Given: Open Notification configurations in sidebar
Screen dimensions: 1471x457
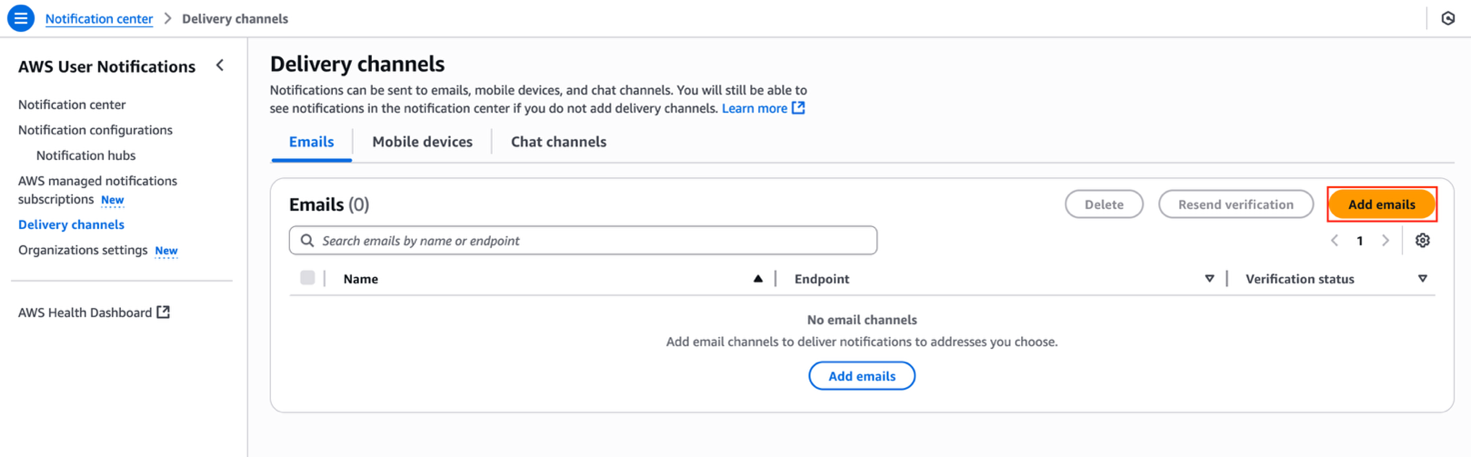Looking at the screenshot, I should point(95,130).
